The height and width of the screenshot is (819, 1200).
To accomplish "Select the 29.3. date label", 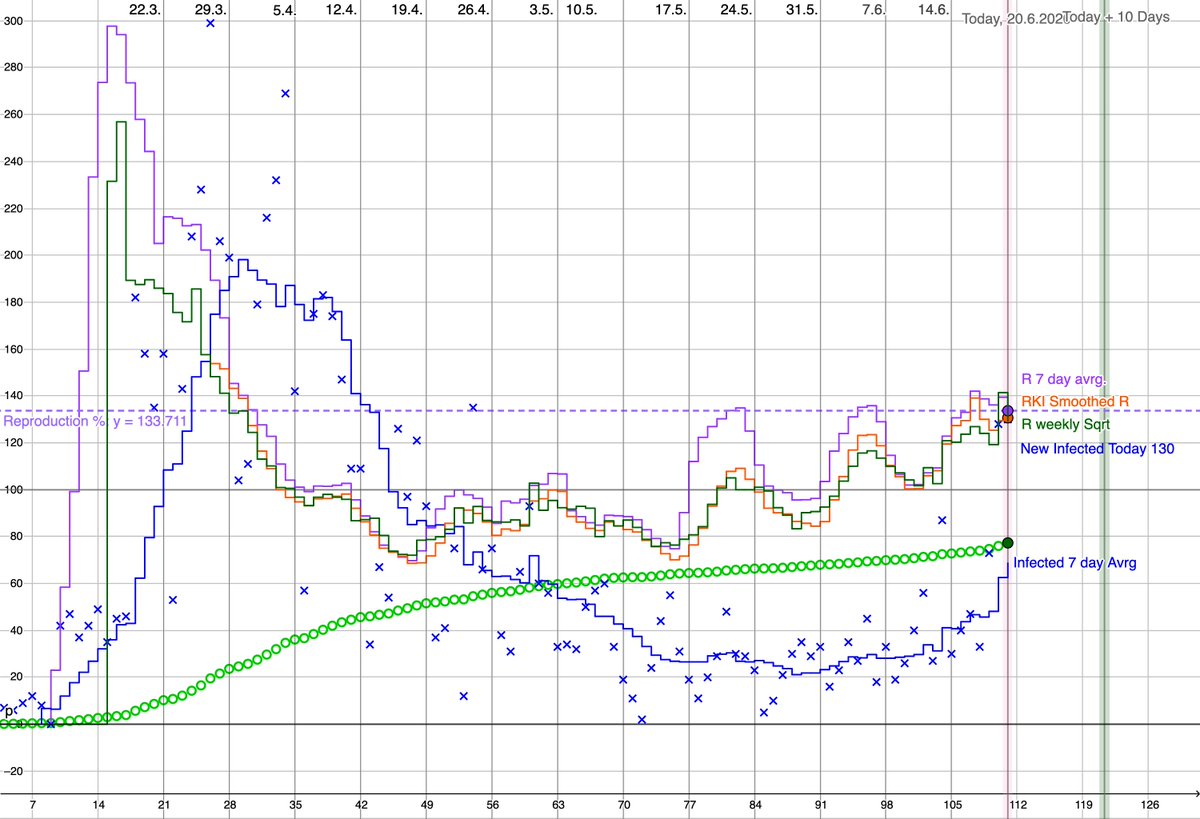I will (x=210, y=9).
